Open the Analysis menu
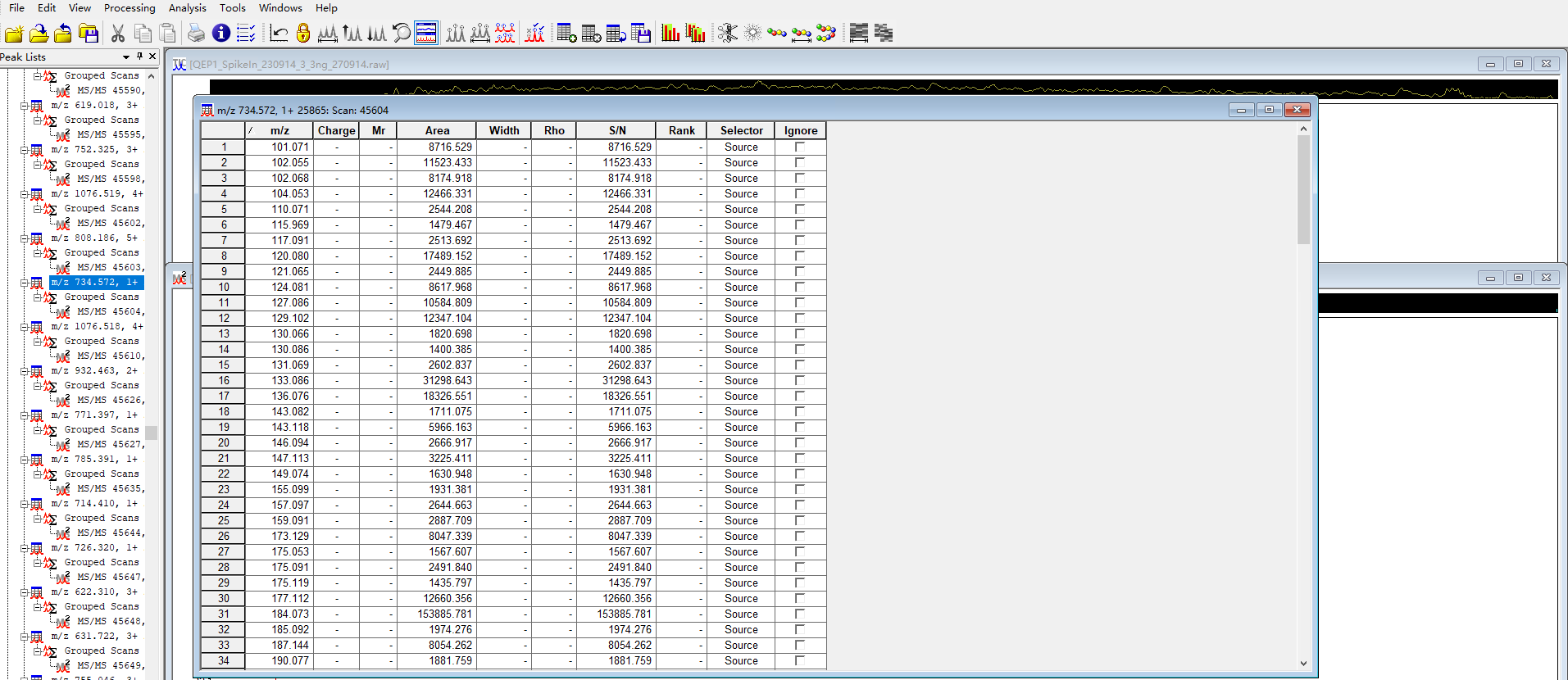 [187, 8]
